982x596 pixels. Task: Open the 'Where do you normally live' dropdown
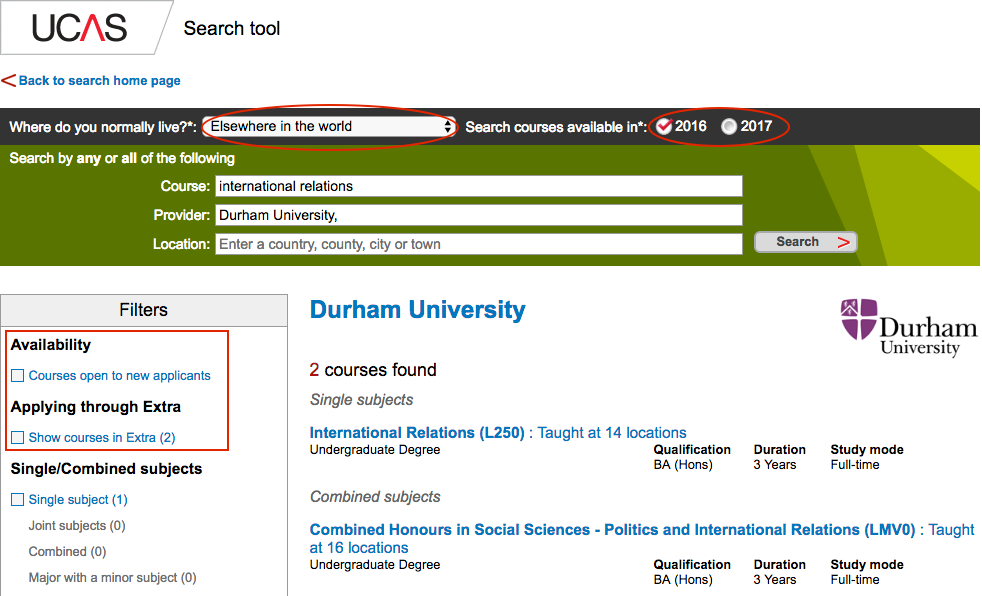[x=329, y=126]
